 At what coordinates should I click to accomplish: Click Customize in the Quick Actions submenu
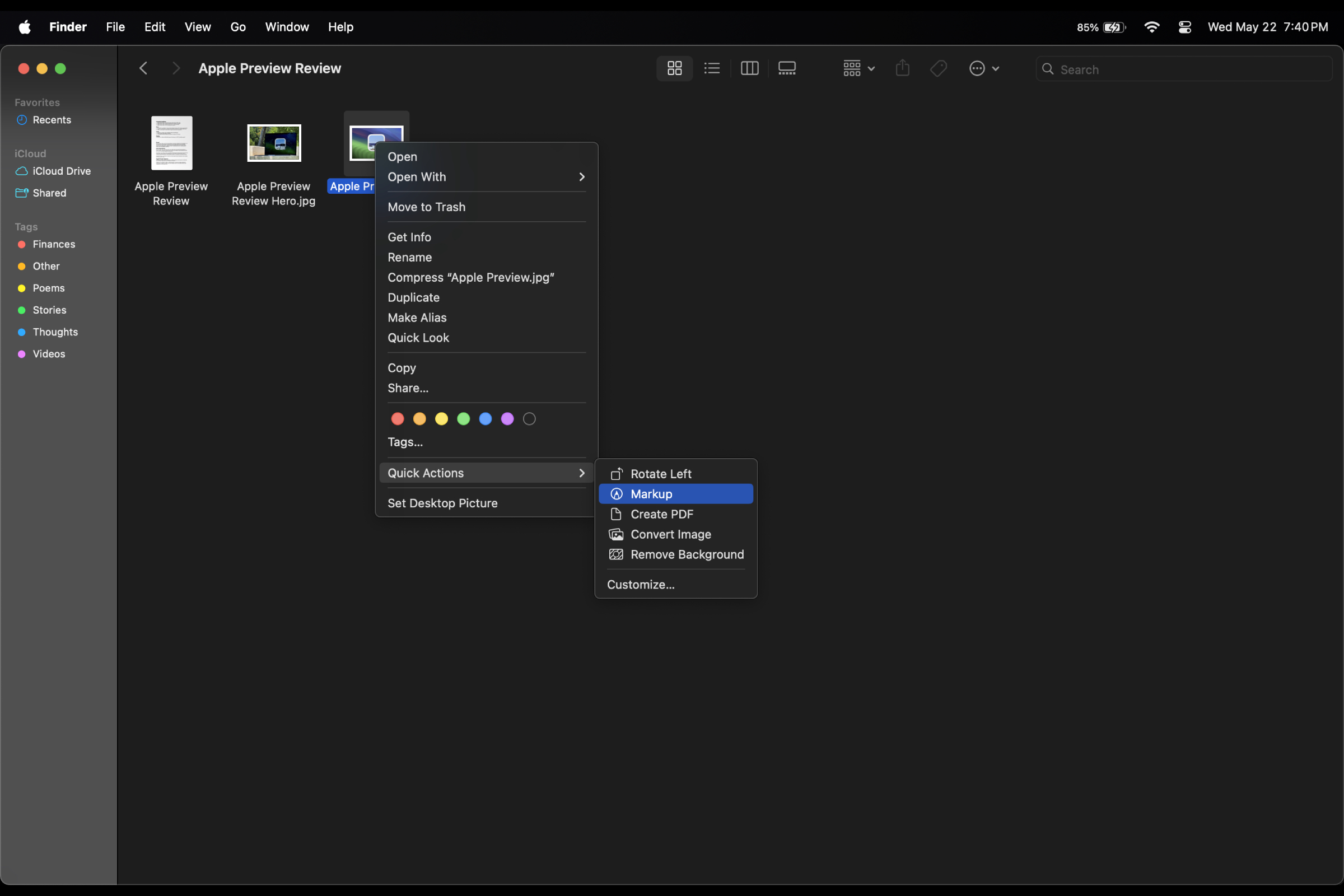(640, 584)
